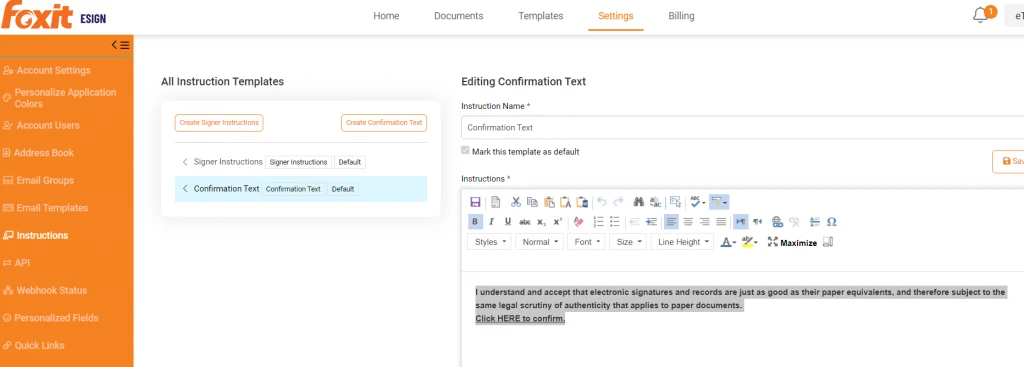This screenshot has height=367, width=1024.
Task: Insert a horizontal line
Action: pos(815,221)
